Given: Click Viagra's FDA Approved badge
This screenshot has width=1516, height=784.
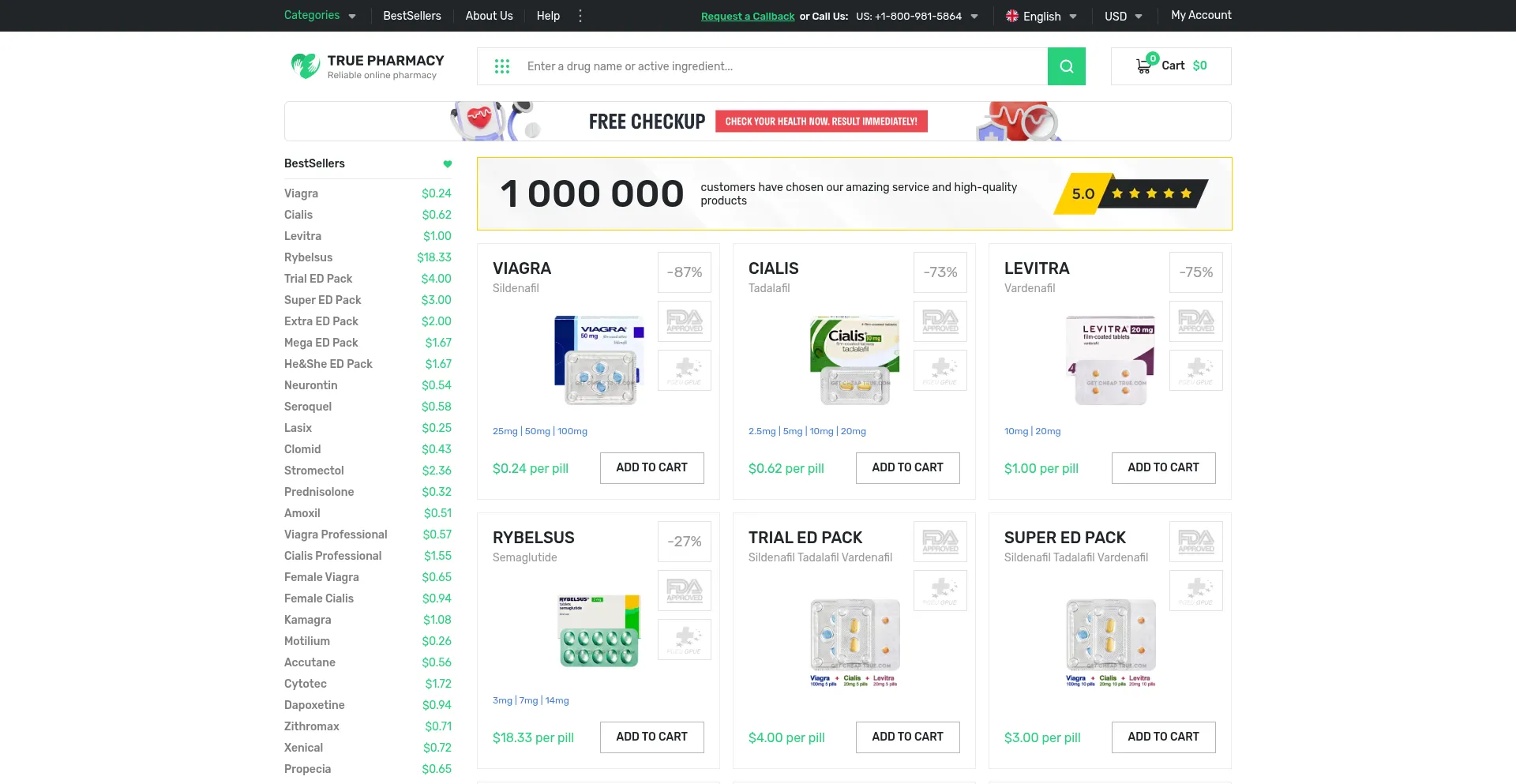Looking at the screenshot, I should (685, 321).
